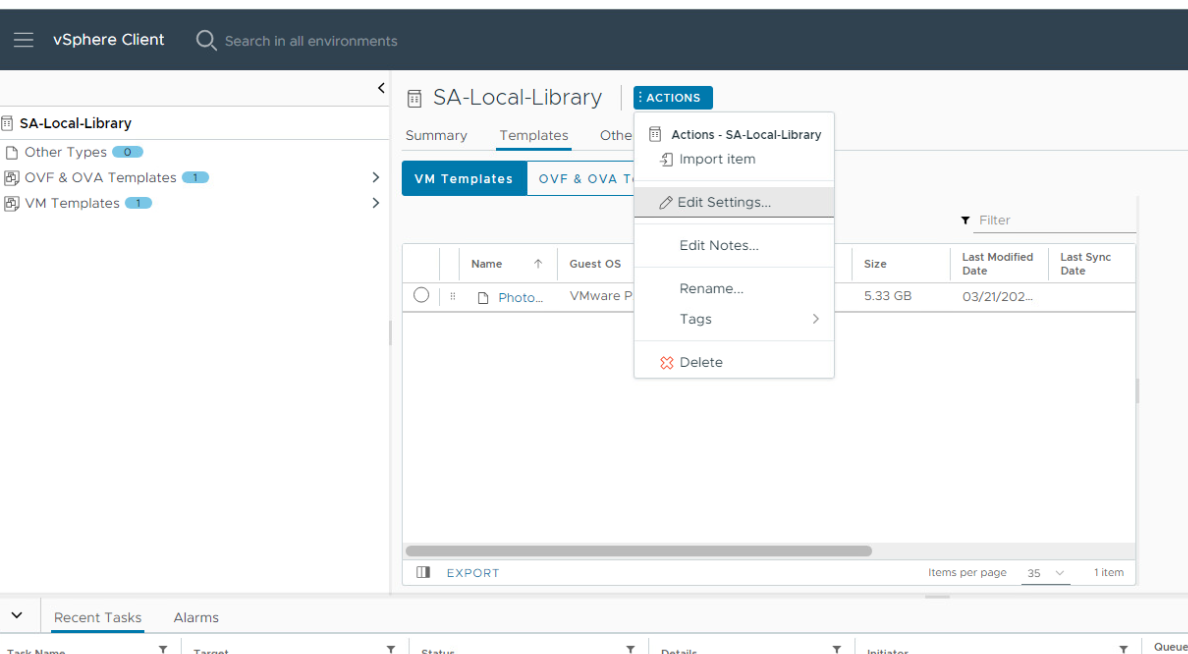1188x654 pixels.
Task: Click the Guest OS column header
Action: click(595, 264)
